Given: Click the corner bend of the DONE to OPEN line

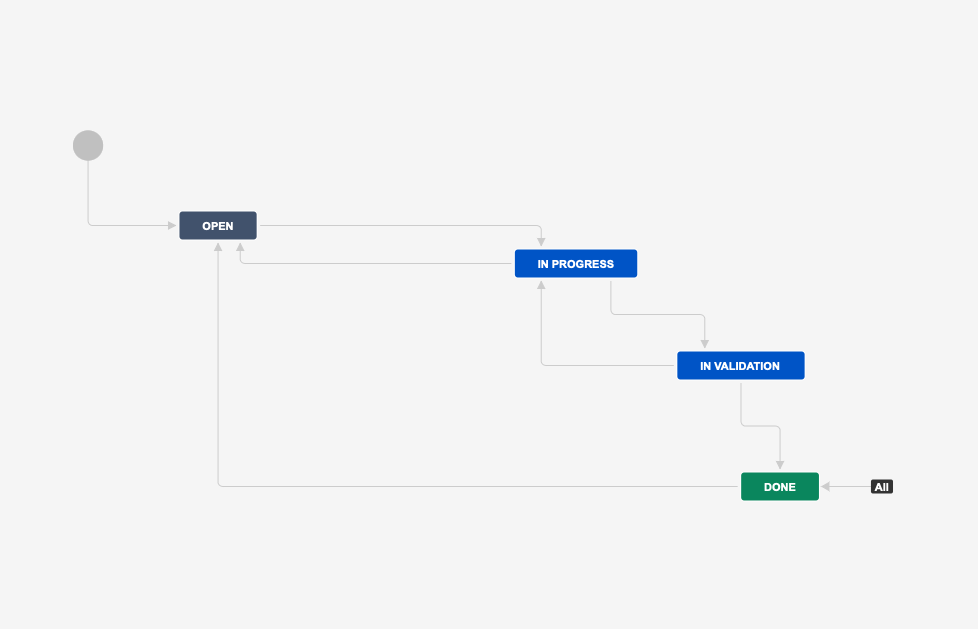Looking at the screenshot, I should pyautogui.click(x=217, y=483).
